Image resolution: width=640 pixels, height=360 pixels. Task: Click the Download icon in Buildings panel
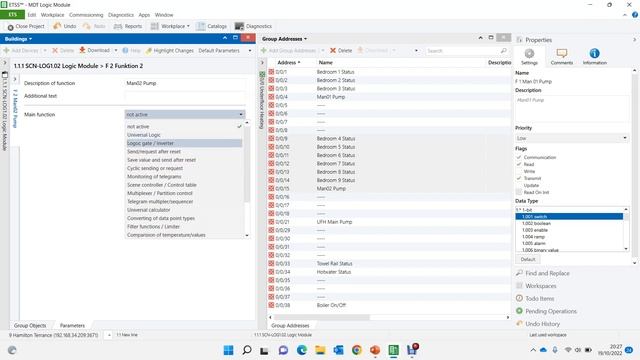[82, 50]
